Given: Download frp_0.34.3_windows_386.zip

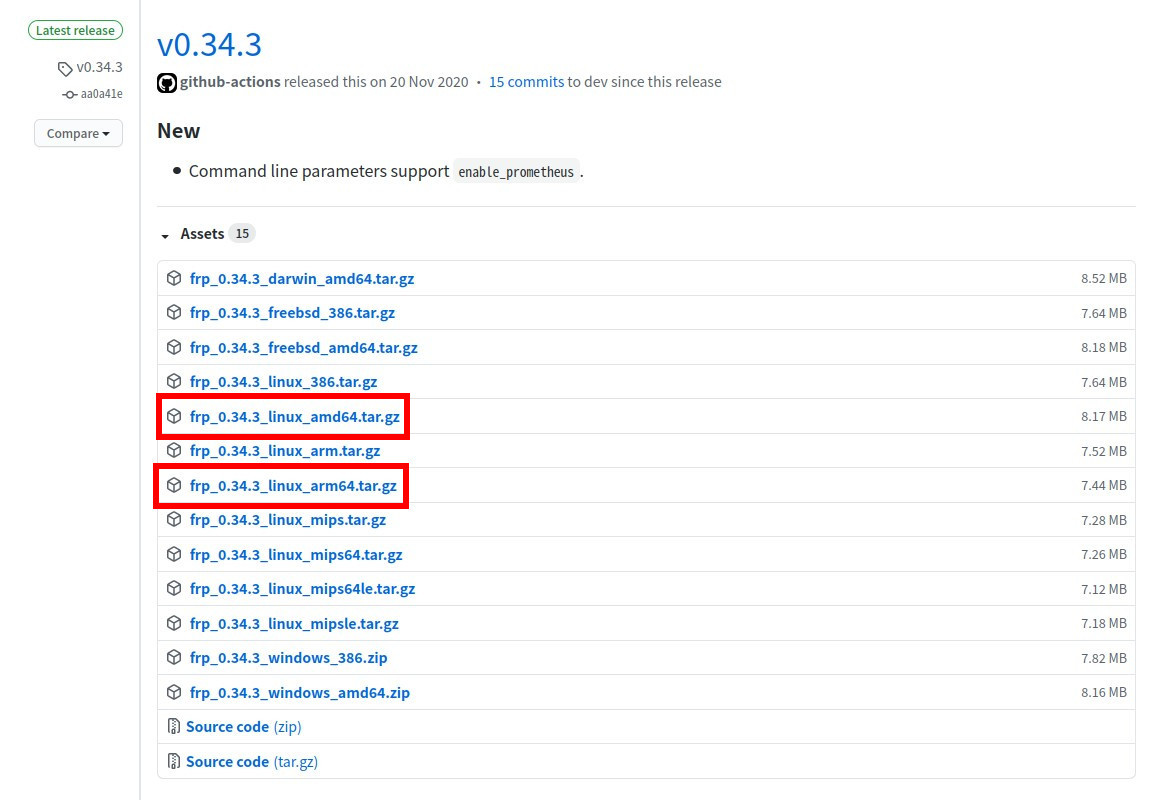Looking at the screenshot, I should point(289,658).
